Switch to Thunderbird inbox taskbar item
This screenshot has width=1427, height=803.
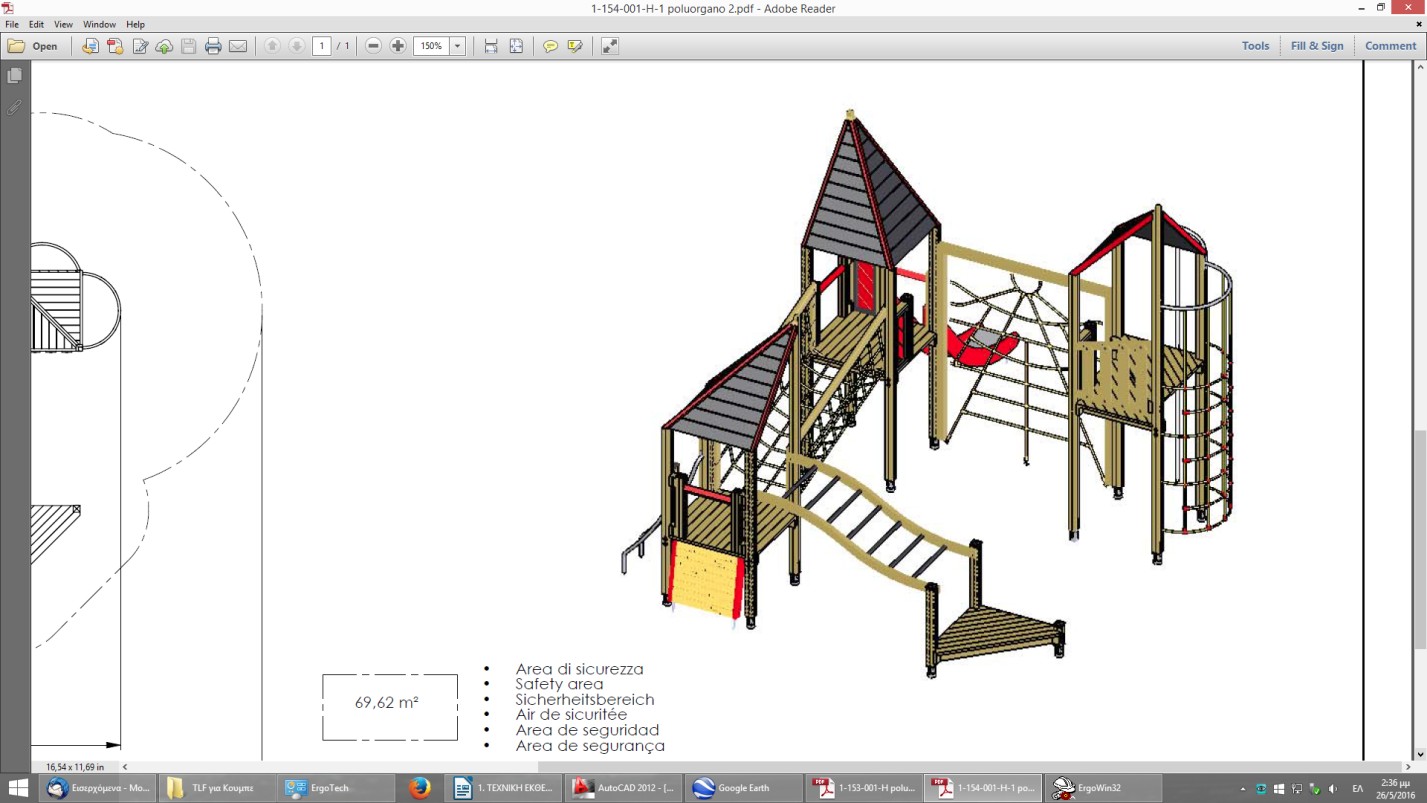(98, 788)
